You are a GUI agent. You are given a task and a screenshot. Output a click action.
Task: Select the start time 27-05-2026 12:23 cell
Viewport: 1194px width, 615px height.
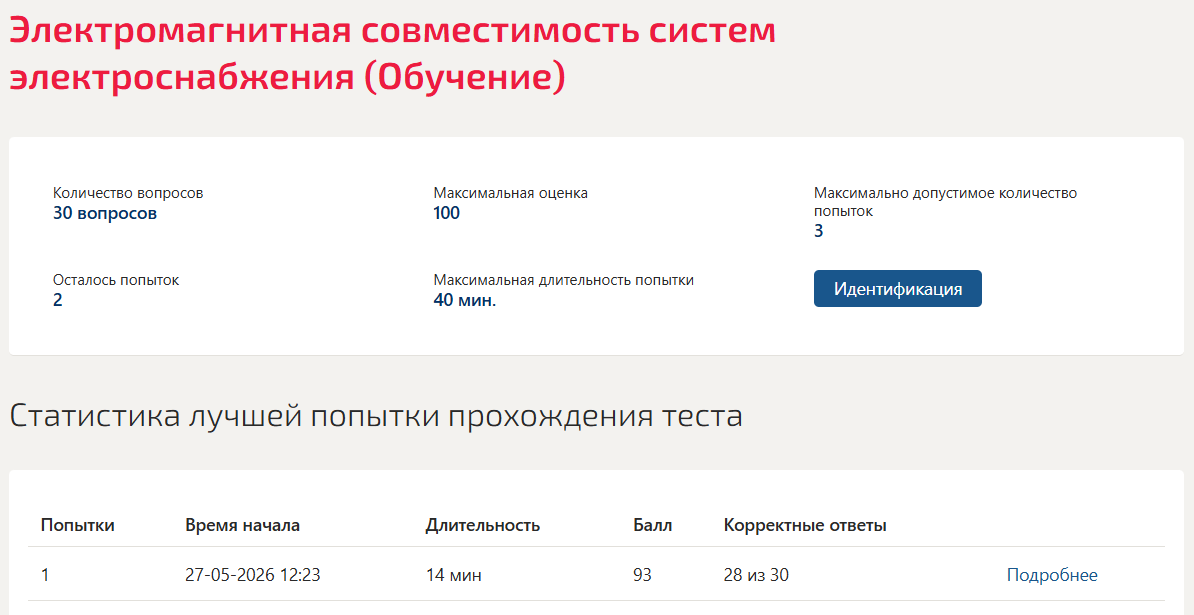tap(253, 575)
